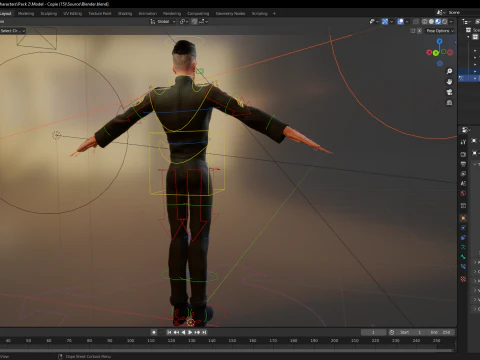Screen dimensions: 480x360
Task: Expand the viewport shading options arrow
Action: click(451, 22)
